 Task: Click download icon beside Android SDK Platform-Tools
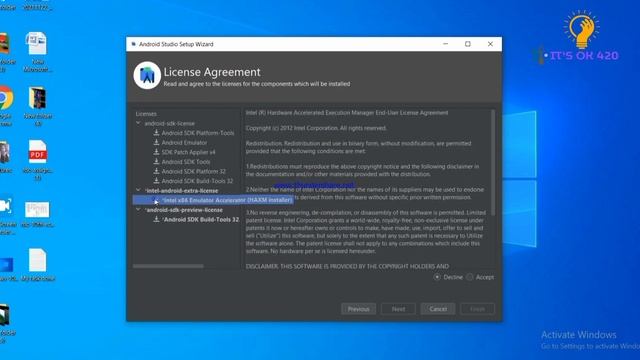pos(156,133)
